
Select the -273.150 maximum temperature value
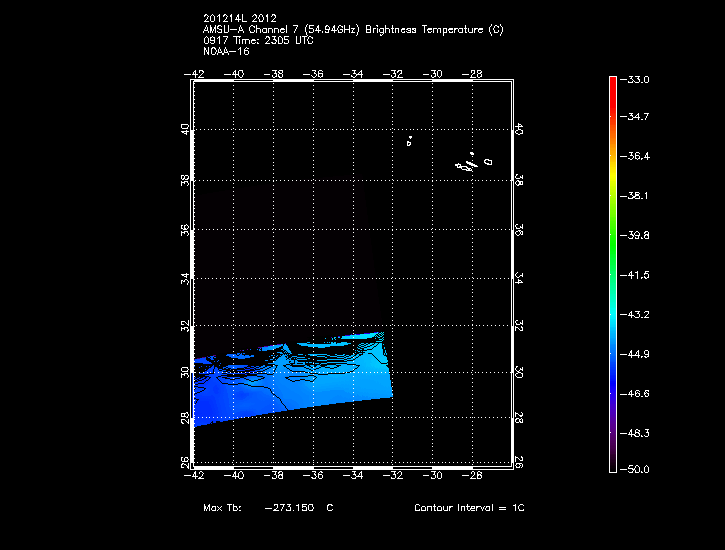coord(290,508)
